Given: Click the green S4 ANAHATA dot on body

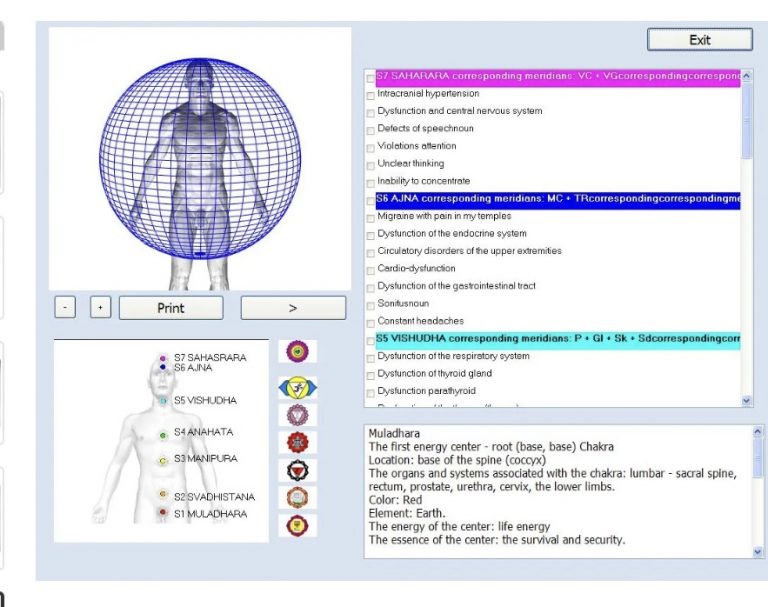Looking at the screenshot, I should (x=163, y=435).
